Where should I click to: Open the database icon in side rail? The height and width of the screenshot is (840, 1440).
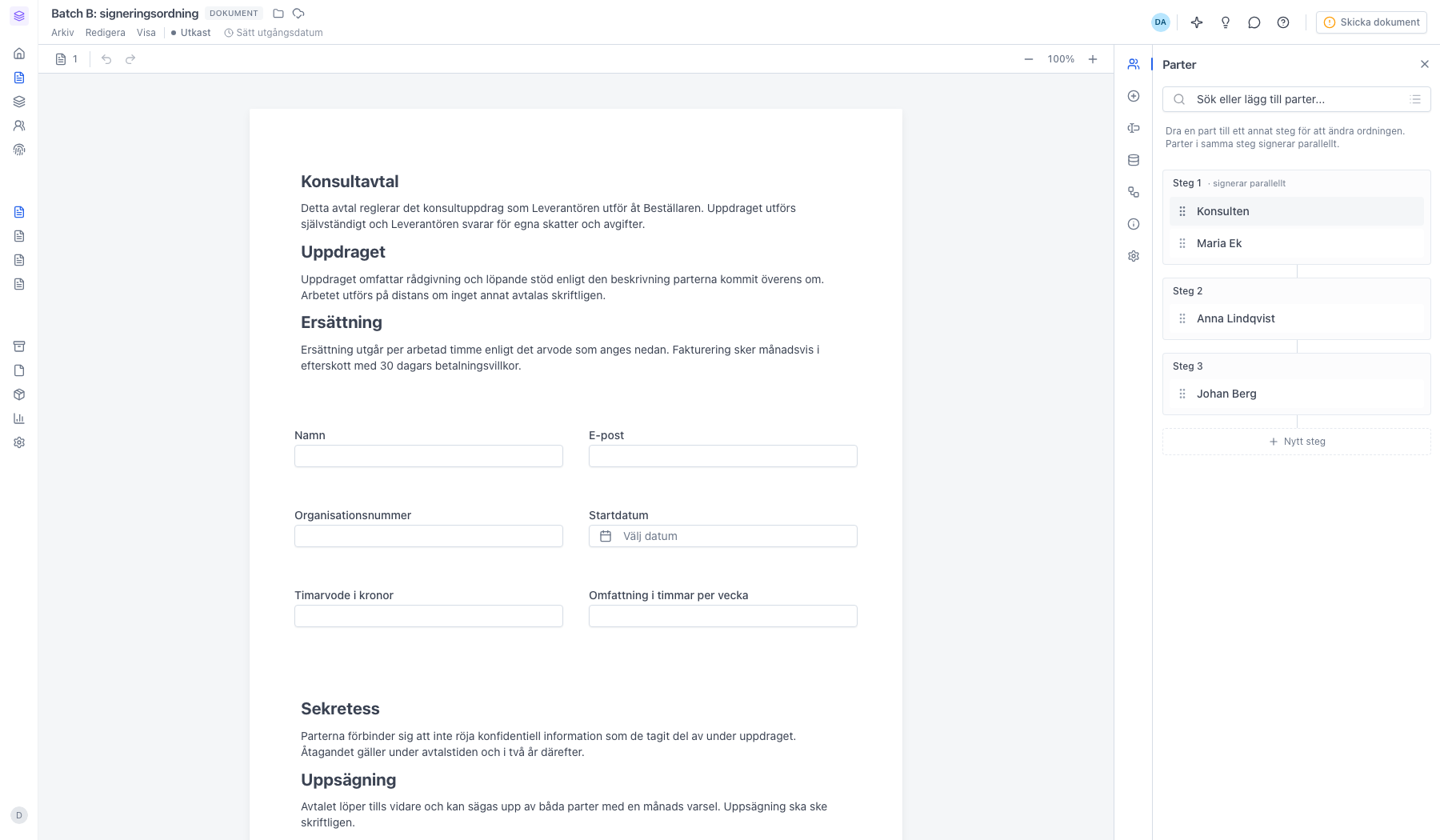tap(1134, 160)
